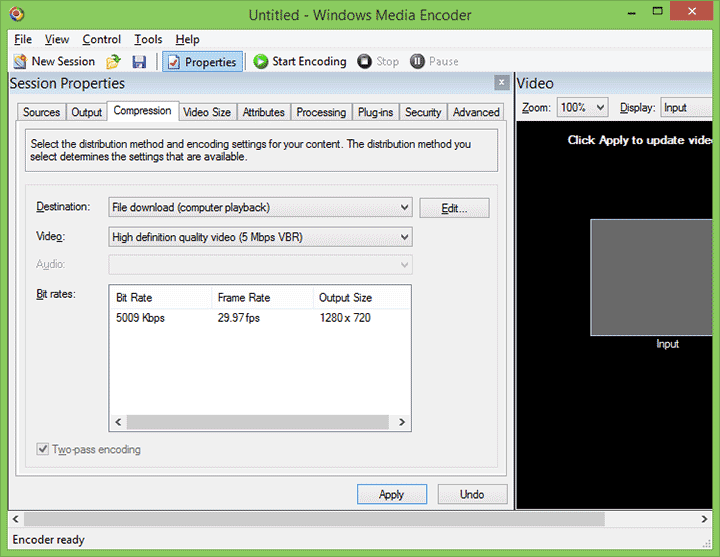This screenshot has width=720, height=557.
Task: Click the Edit... button
Action: (x=454, y=208)
